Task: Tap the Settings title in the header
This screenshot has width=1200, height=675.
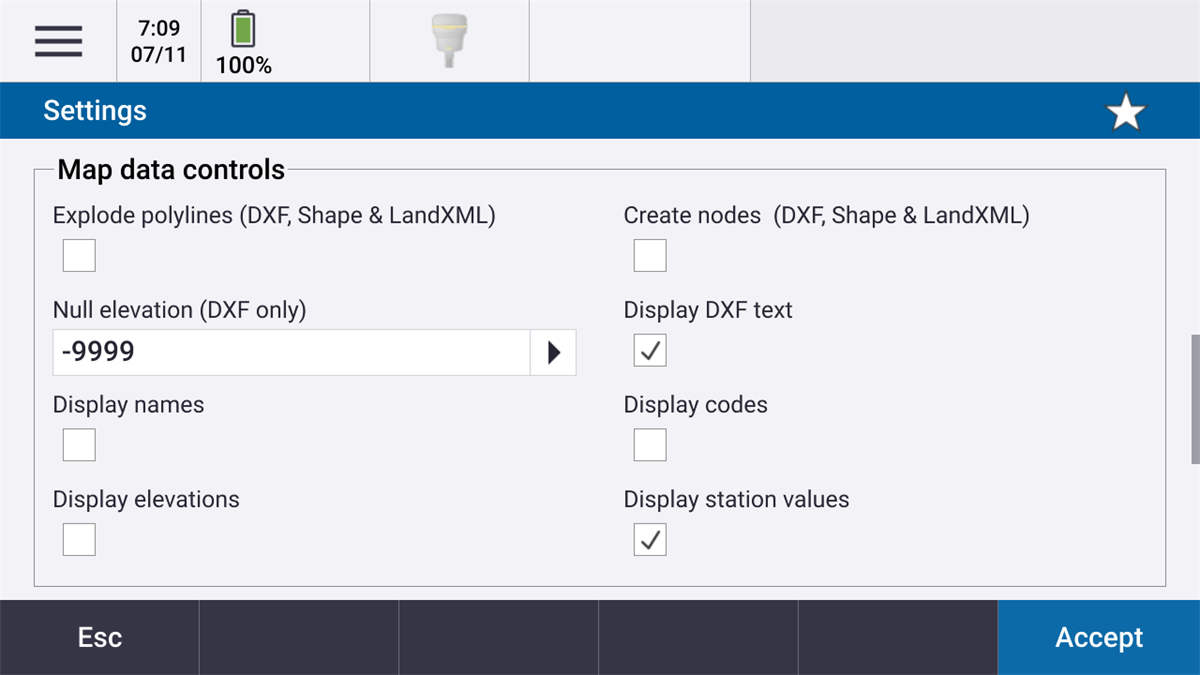Action: pos(95,111)
